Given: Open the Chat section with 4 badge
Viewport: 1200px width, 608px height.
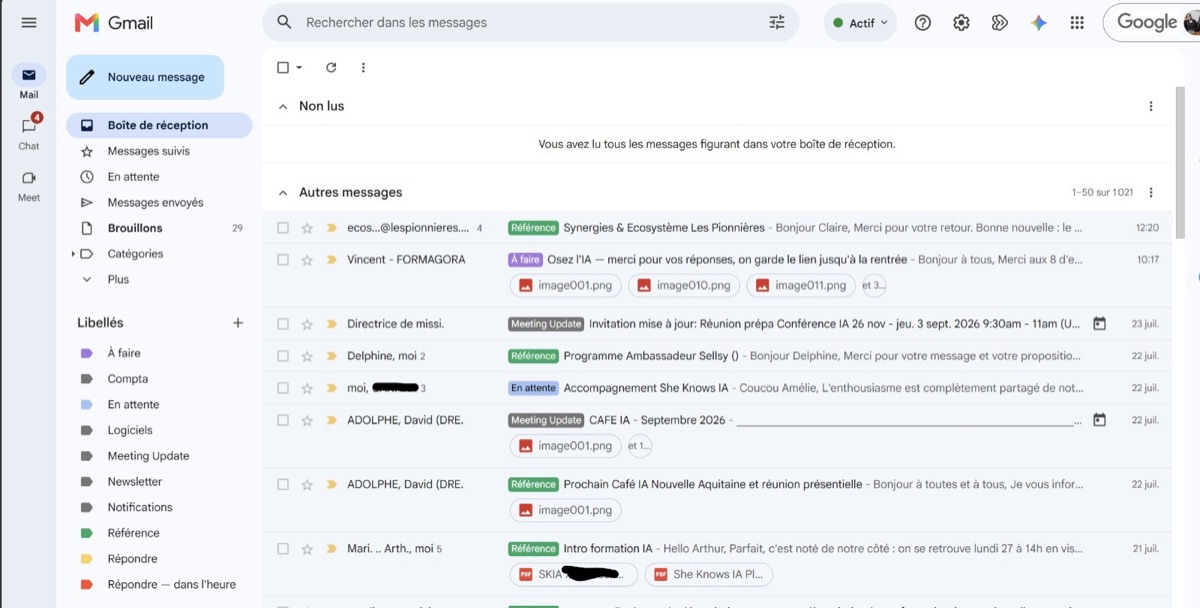Looking at the screenshot, I should pos(29,132).
